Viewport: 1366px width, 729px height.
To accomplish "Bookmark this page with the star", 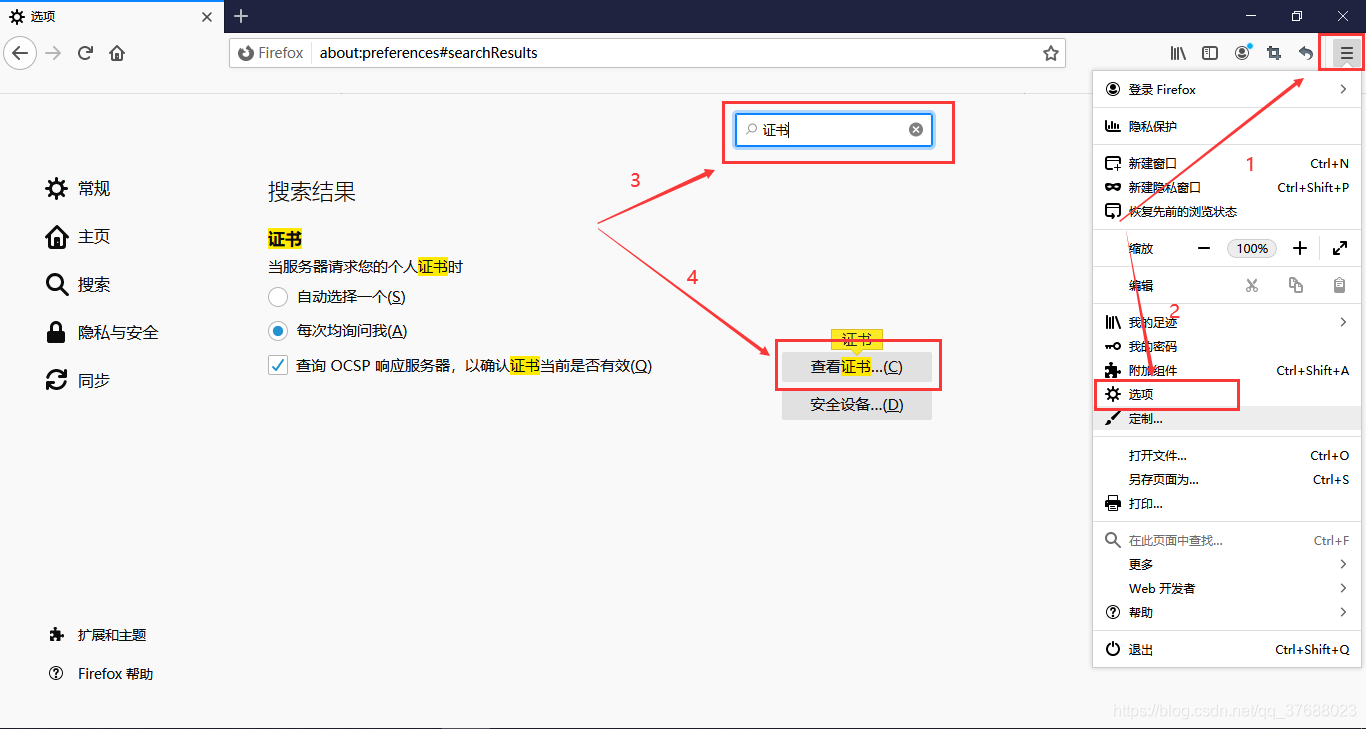I will 1051,53.
